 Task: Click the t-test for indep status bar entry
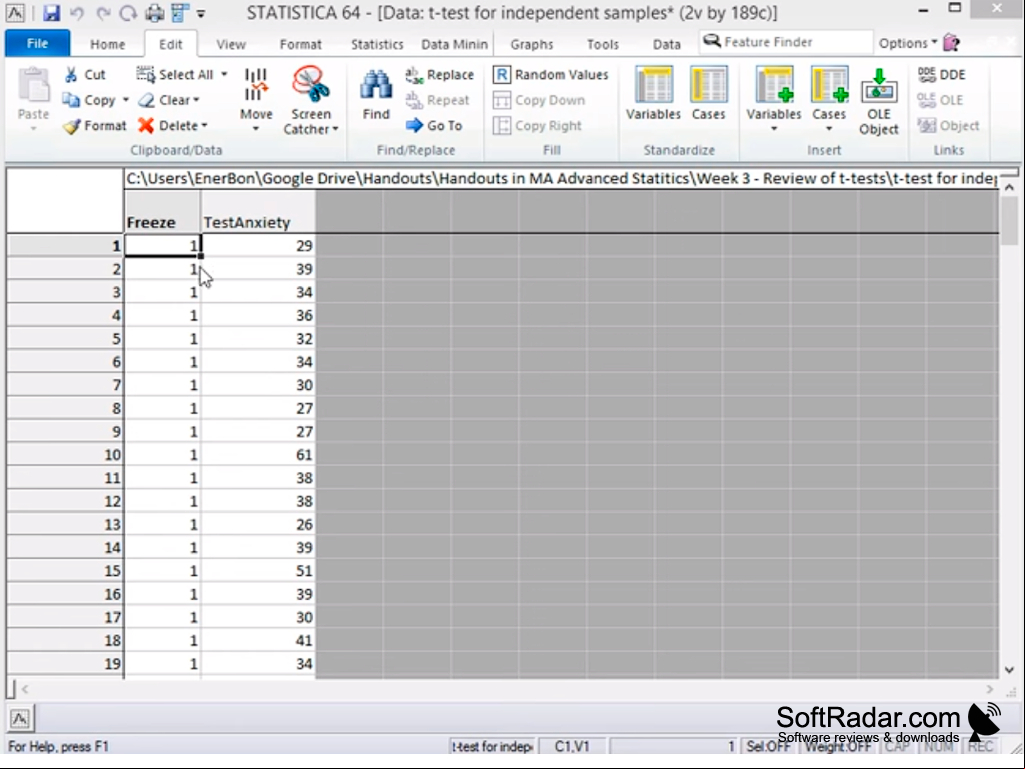493,746
